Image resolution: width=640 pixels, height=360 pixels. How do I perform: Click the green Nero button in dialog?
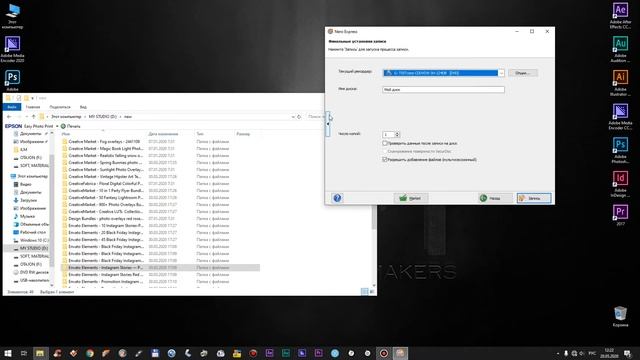click(x=410, y=198)
